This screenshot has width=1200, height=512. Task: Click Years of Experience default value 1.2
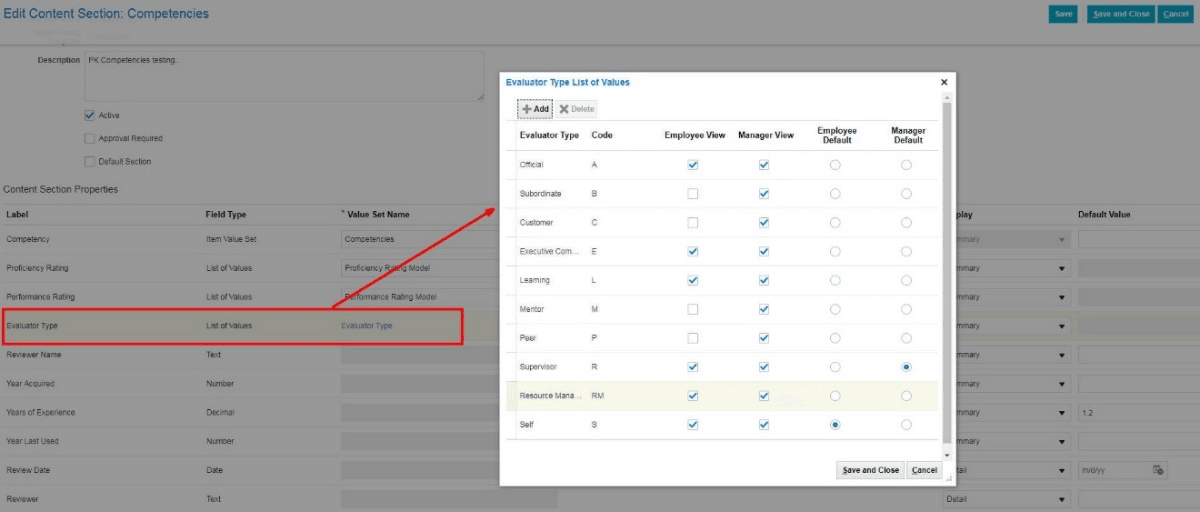tap(1138, 412)
